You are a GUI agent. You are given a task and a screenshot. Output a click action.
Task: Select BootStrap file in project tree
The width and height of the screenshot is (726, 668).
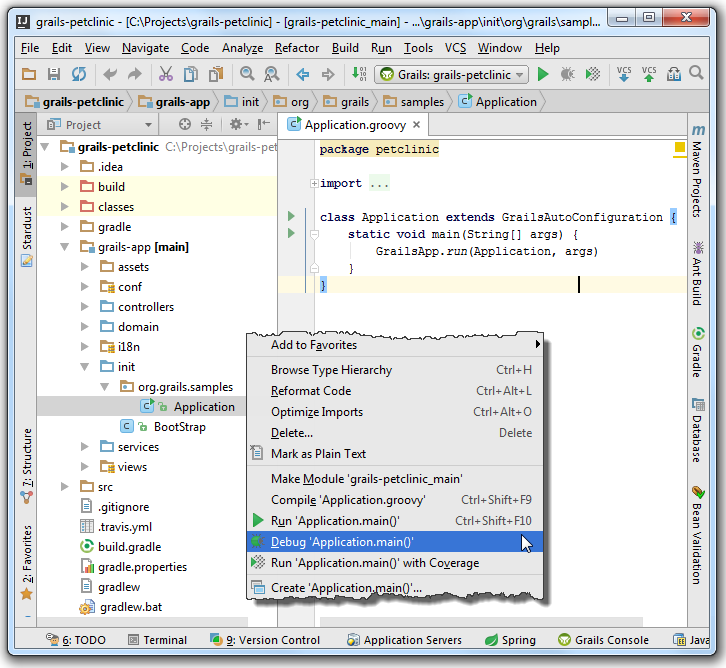tap(179, 427)
